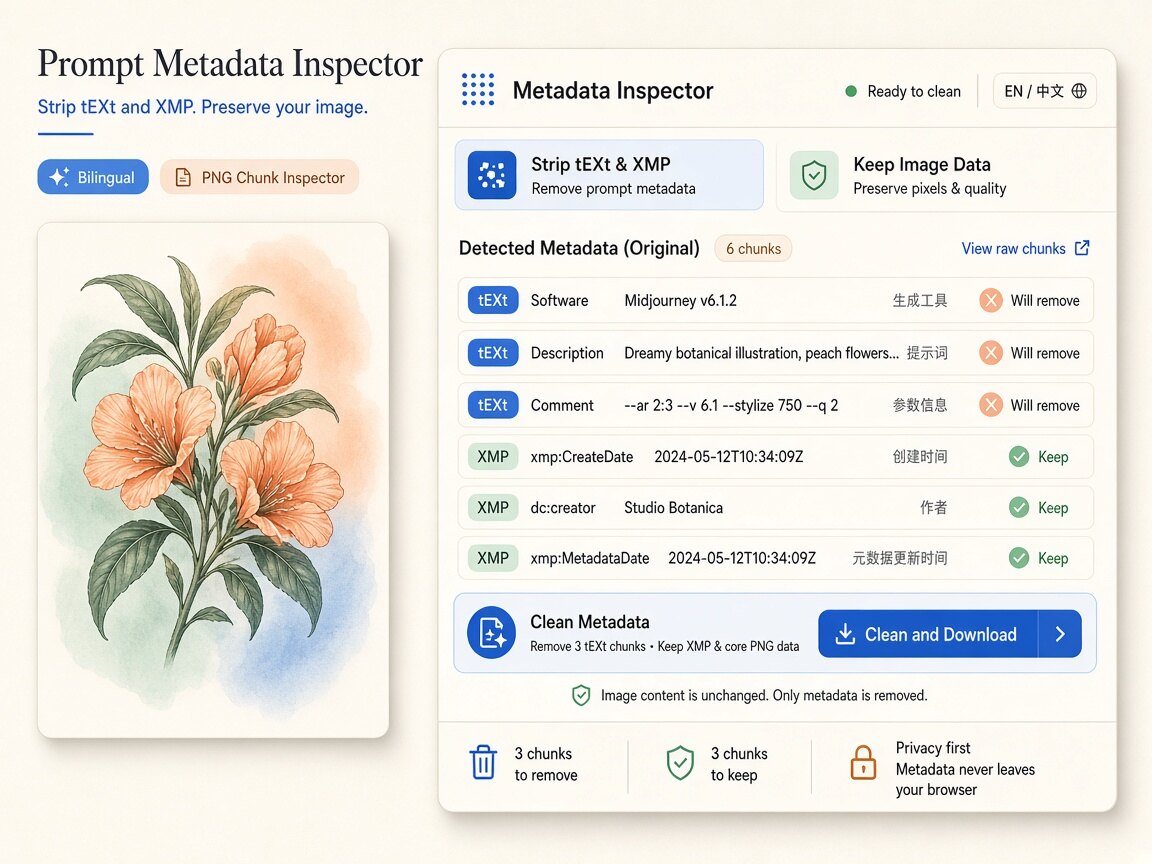Click the globe language icon

point(1079,91)
